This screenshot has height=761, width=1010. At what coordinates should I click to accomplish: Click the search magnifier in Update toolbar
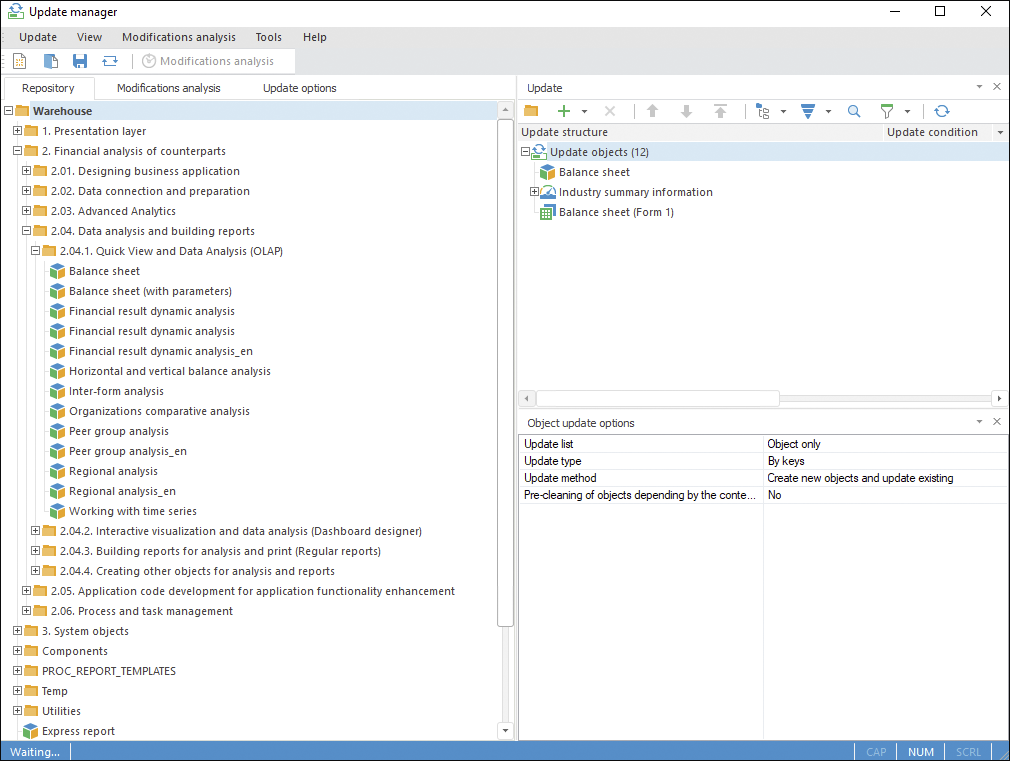[x=854, y=111]
